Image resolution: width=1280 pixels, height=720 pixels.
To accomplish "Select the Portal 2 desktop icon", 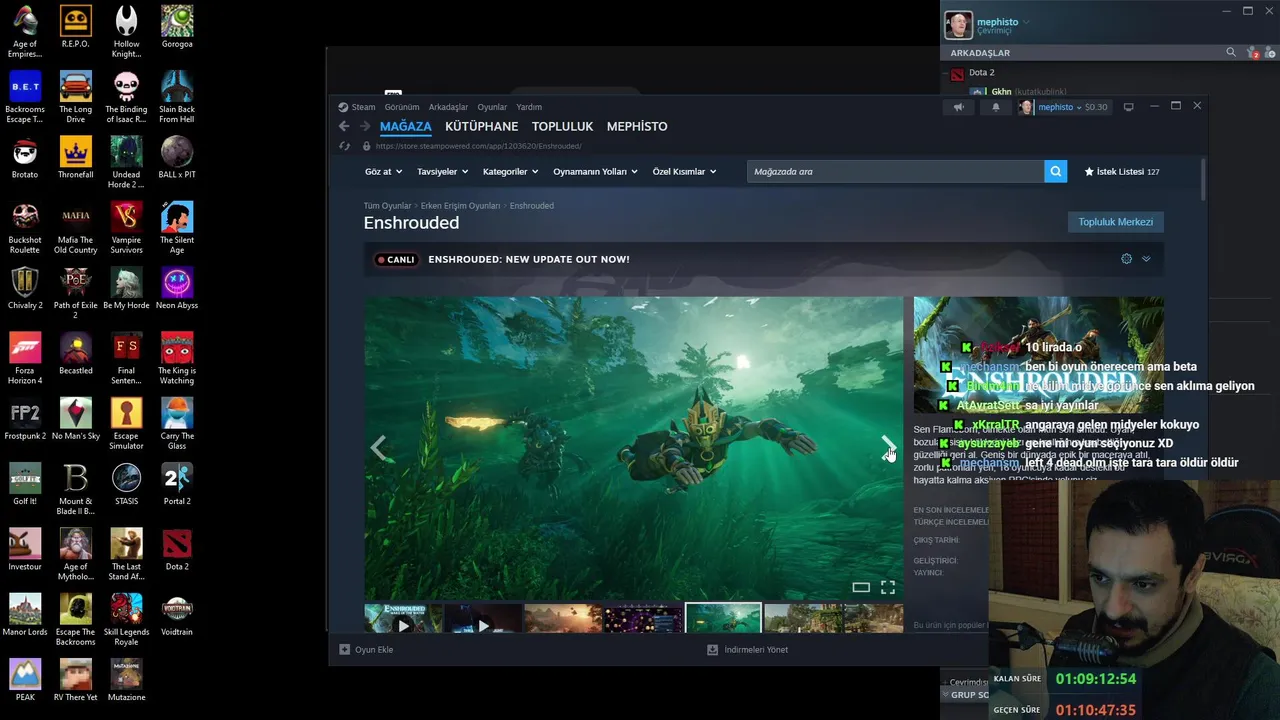I will [x=177, y=483].
